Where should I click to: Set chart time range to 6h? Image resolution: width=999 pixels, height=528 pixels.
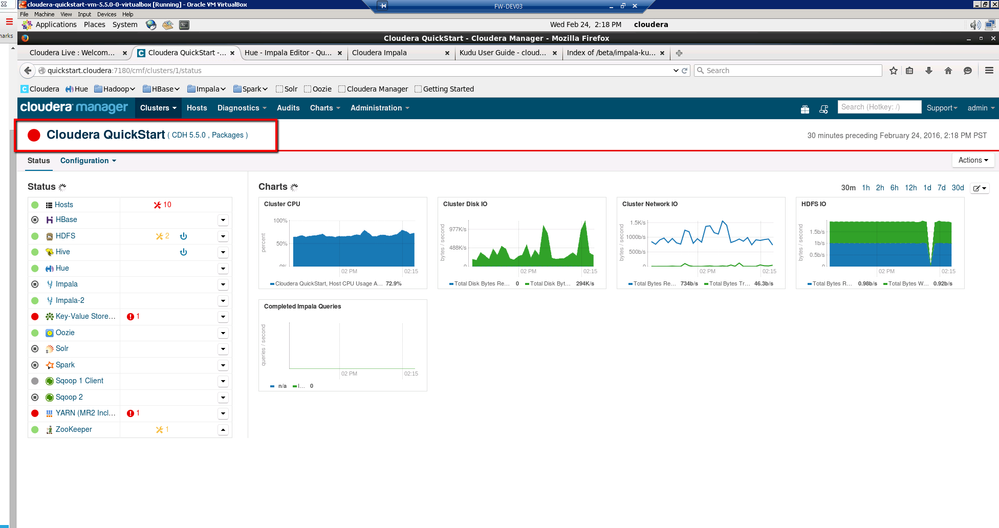(896, 188)
